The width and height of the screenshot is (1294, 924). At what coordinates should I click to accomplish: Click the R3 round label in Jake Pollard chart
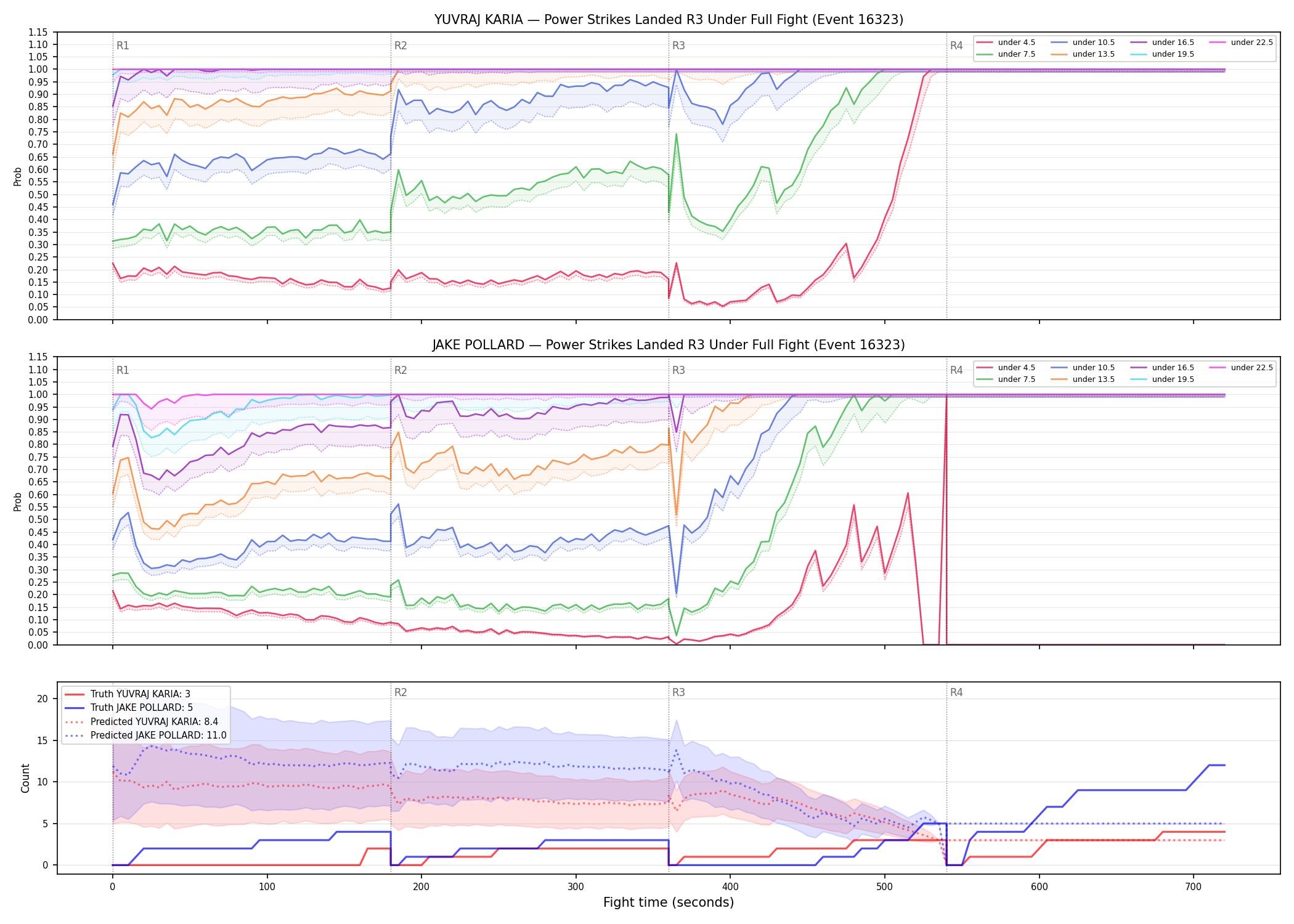(678, 370)
